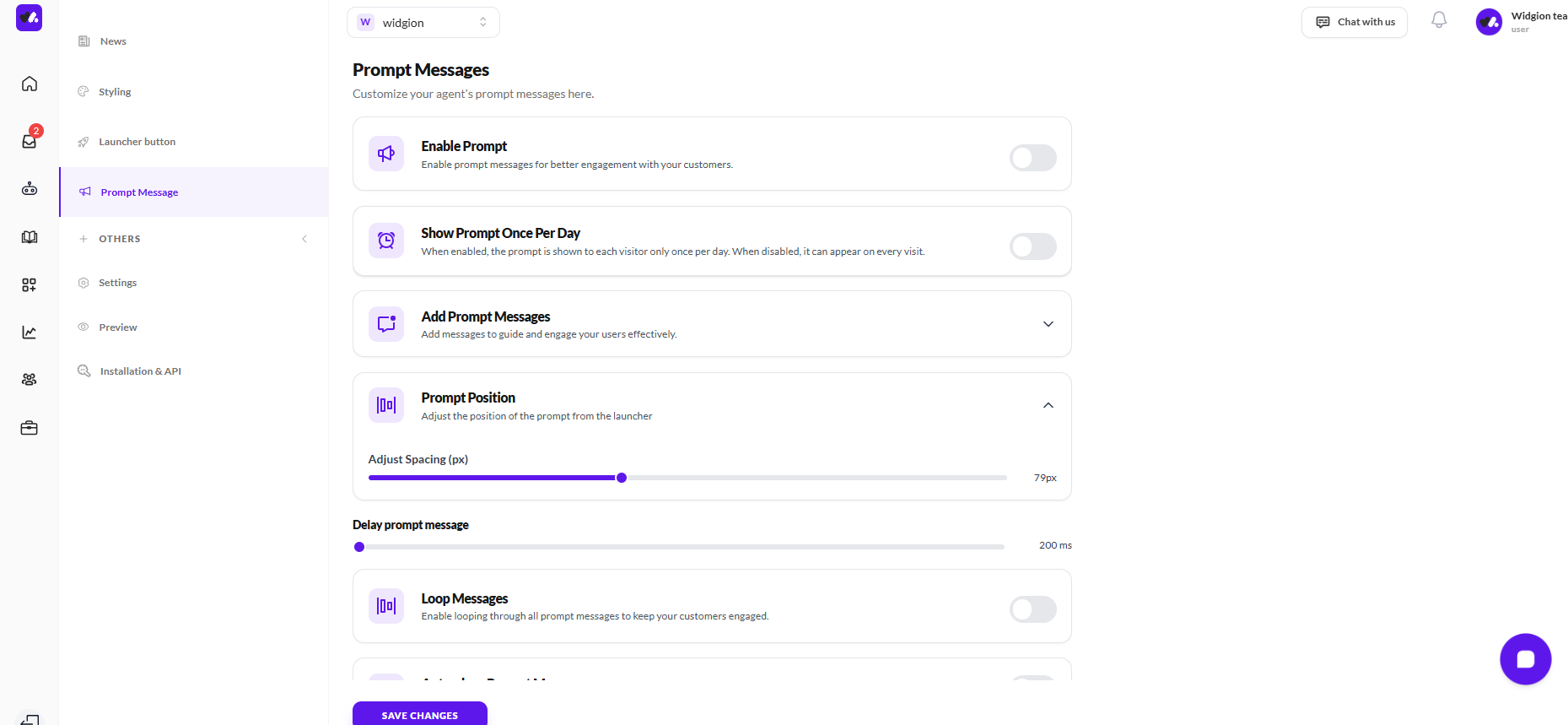Open the widgion workspace dropdown
Viewport: 1568px width, 725px height.
click(423, 23)
